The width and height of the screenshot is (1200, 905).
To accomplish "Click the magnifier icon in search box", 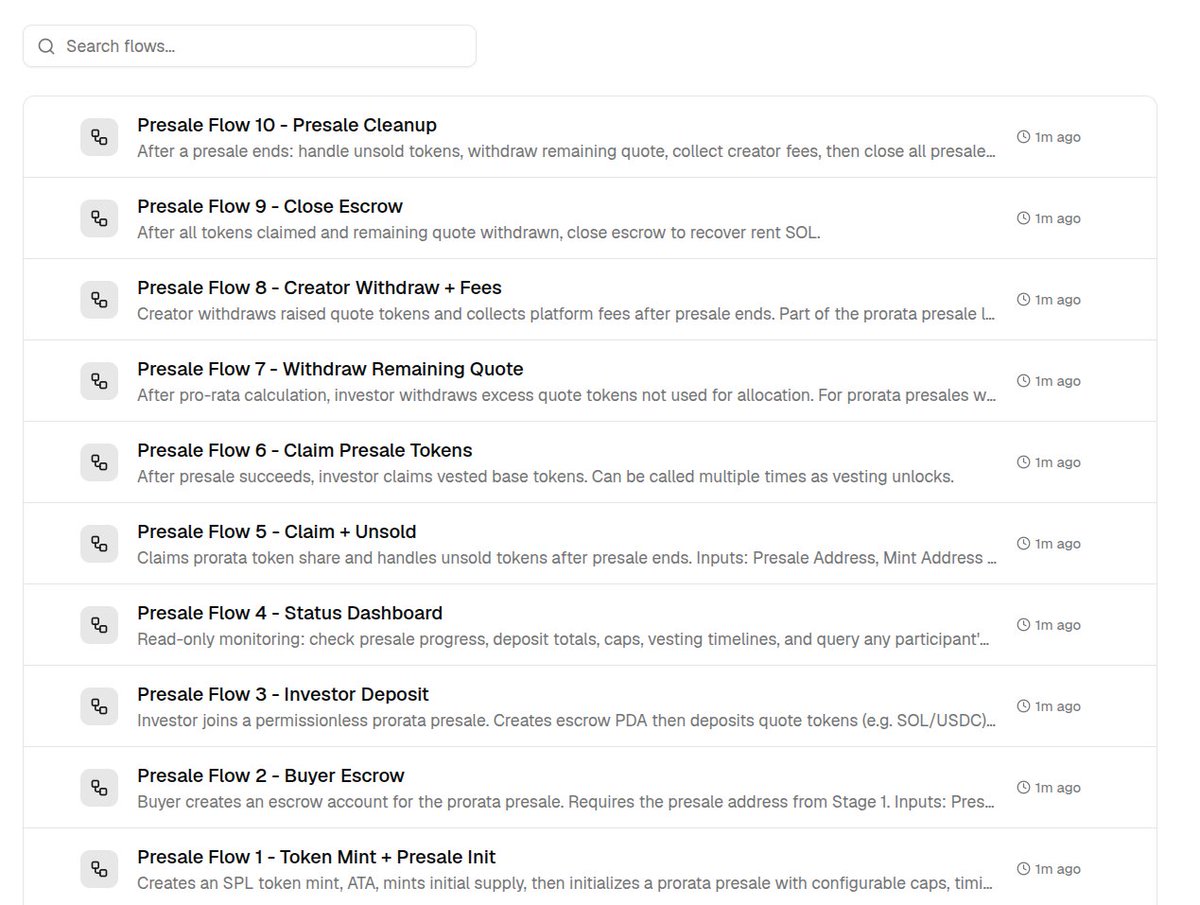I will tap(45, 46).
